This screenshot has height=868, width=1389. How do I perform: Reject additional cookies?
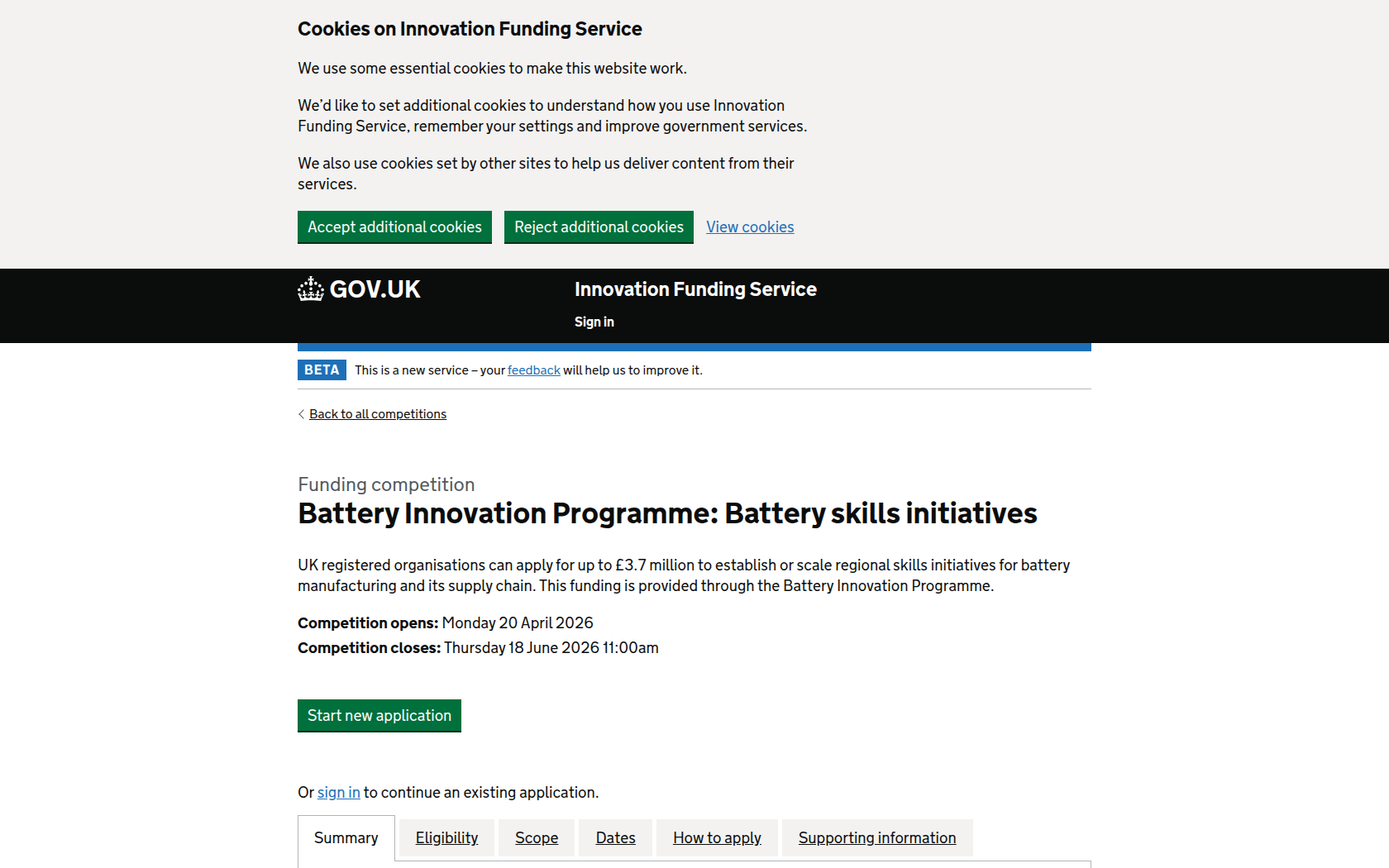point(599,227)
